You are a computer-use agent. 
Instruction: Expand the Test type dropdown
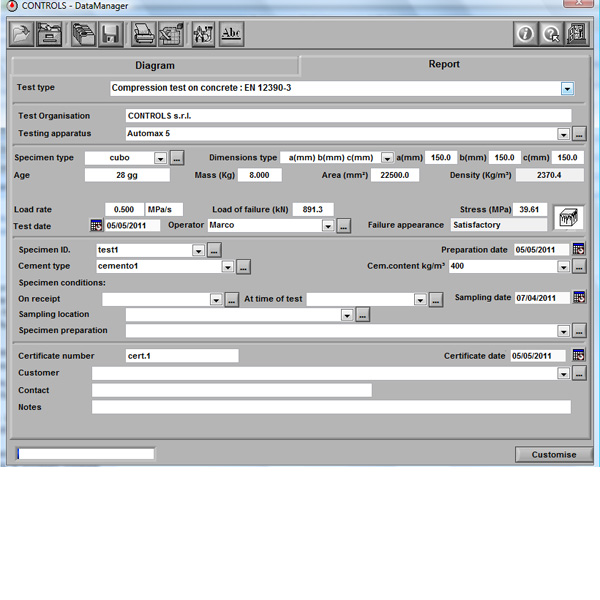[567, 89]
